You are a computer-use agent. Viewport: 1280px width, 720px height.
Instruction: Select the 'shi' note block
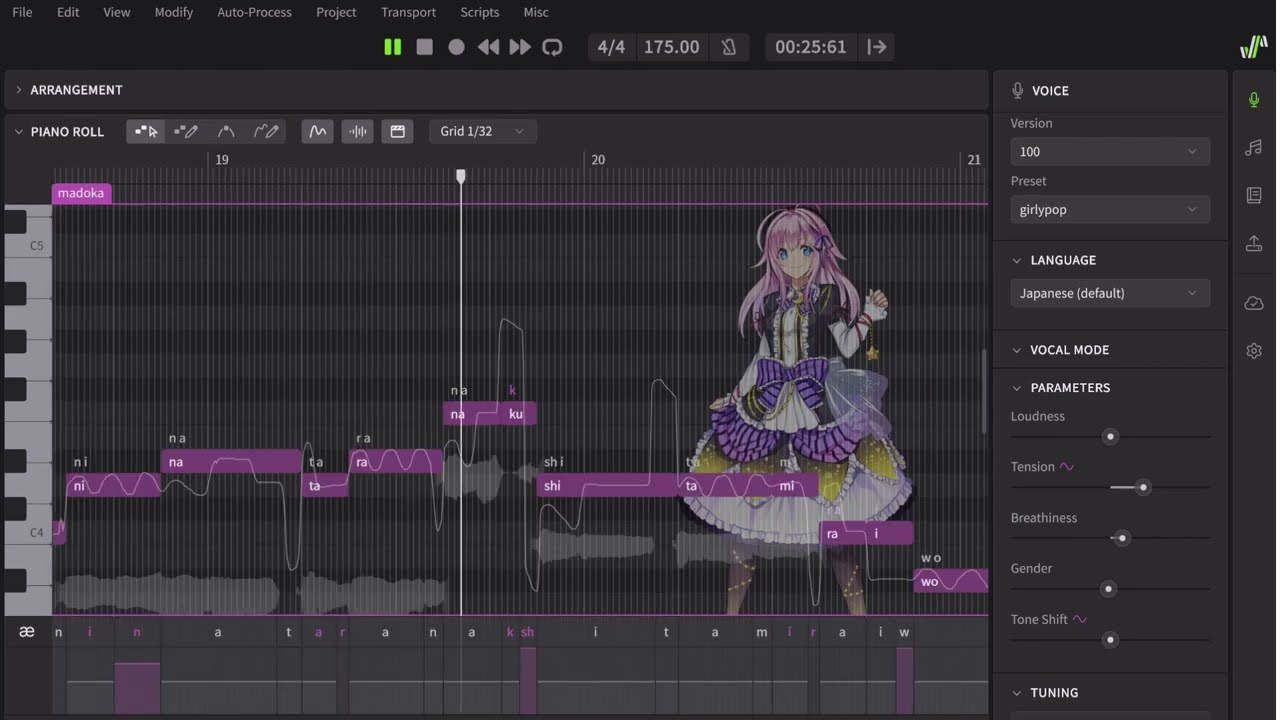607,486
